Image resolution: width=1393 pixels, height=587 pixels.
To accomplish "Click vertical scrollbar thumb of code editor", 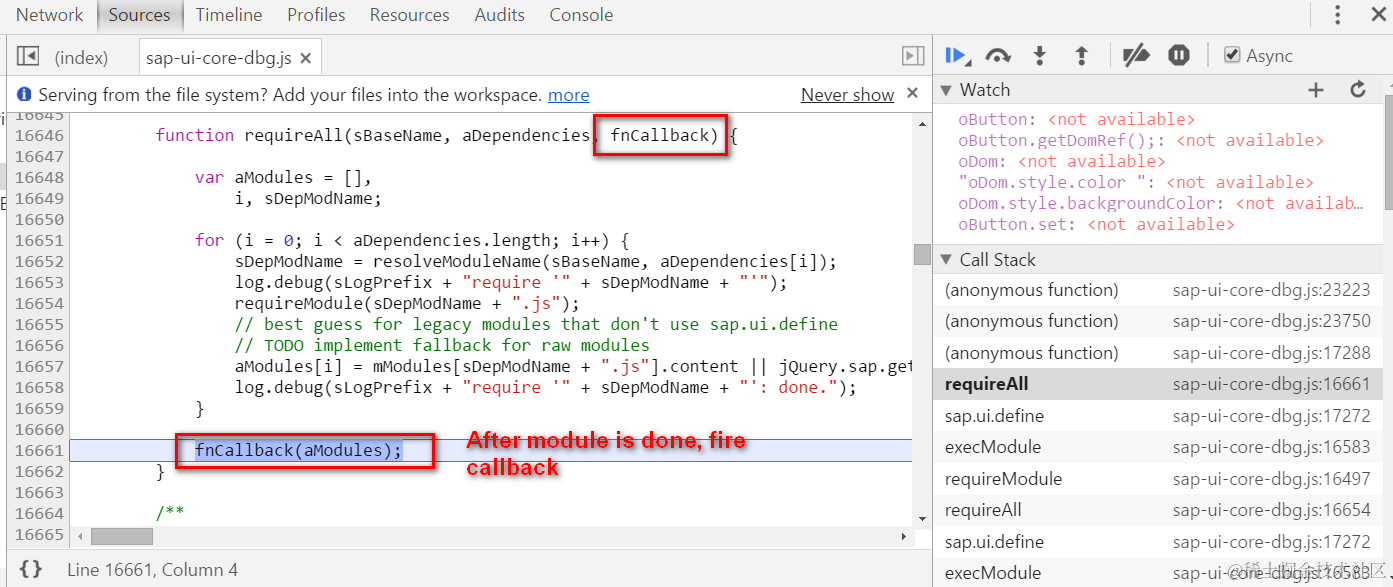I will tap(922, 254).
